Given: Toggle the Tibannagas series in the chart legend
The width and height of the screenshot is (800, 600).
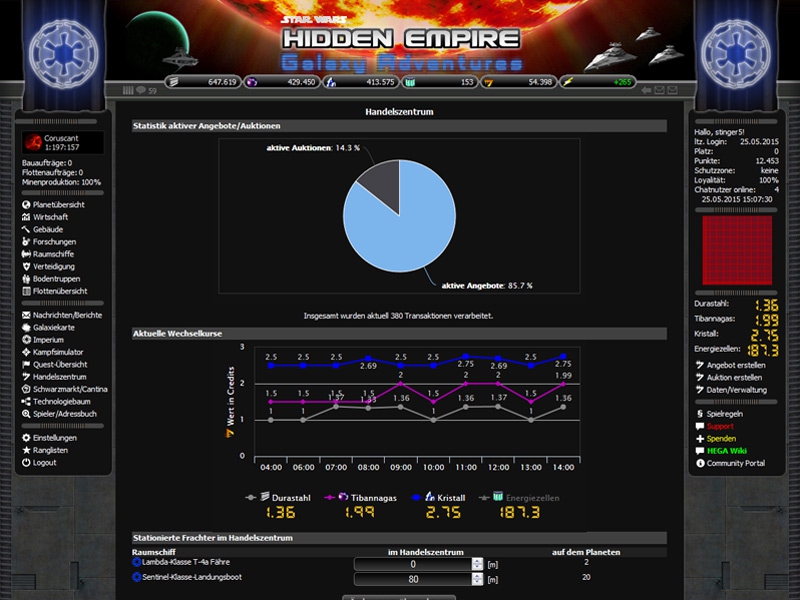Looking at the screenshot, I should 361,497.
